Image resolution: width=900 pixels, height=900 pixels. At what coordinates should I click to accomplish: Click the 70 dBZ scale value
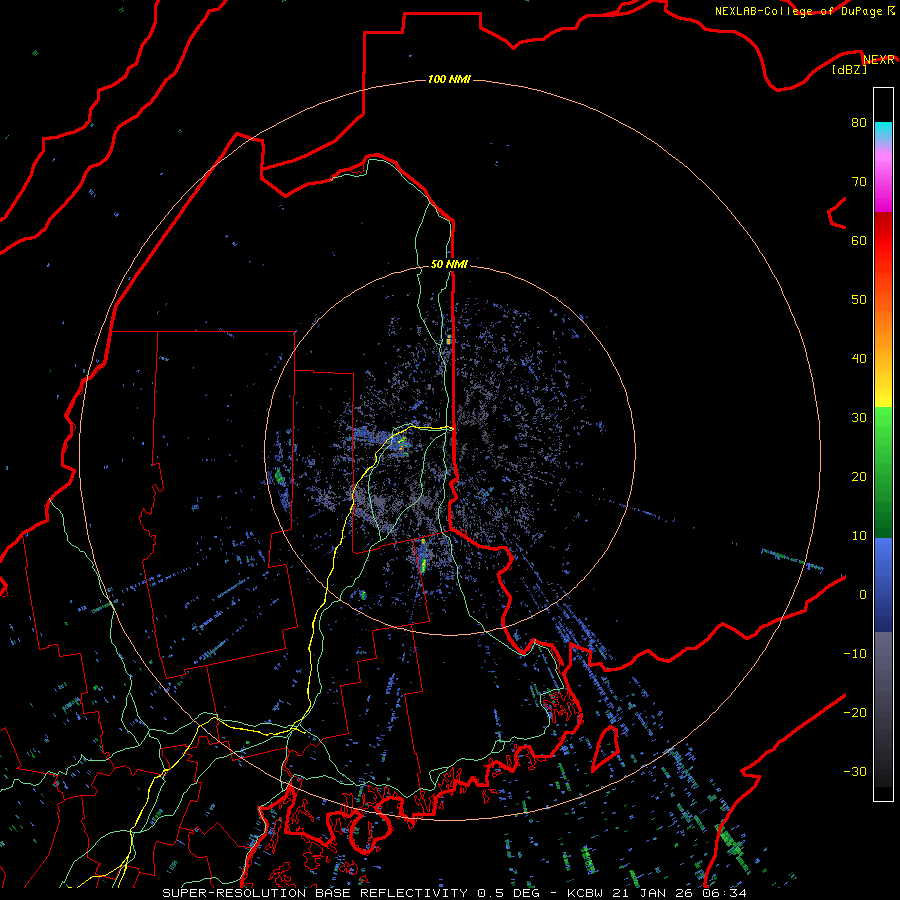[x=859, y=181]
